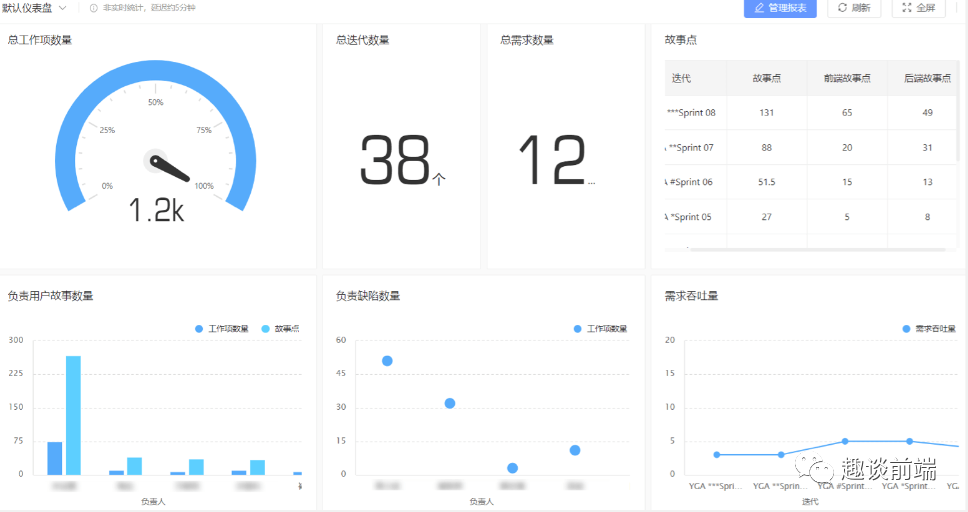
Task: Click the 管理报表 button
Action: point(780,8)
